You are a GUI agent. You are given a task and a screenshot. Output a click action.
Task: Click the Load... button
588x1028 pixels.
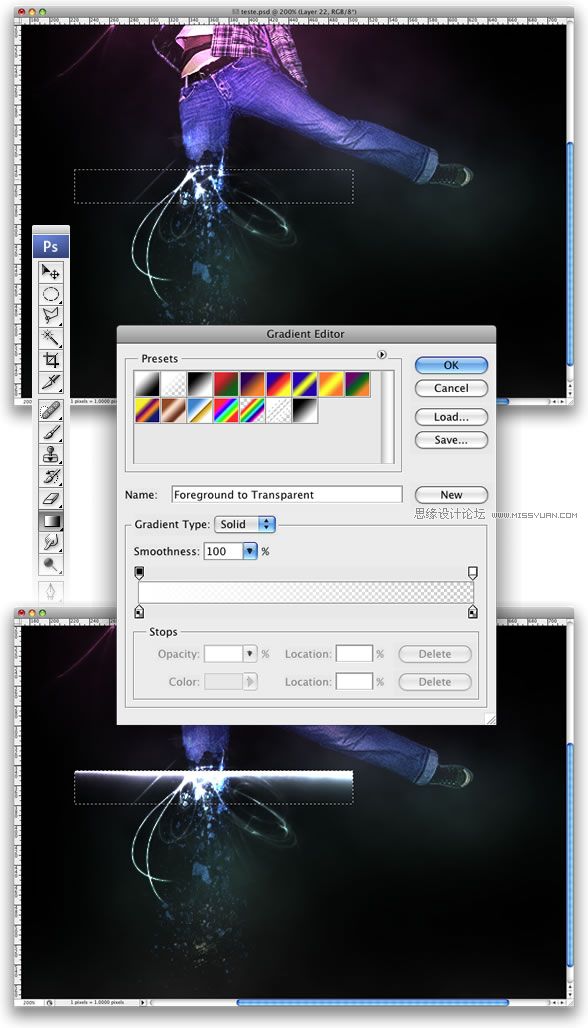(451, 417)
